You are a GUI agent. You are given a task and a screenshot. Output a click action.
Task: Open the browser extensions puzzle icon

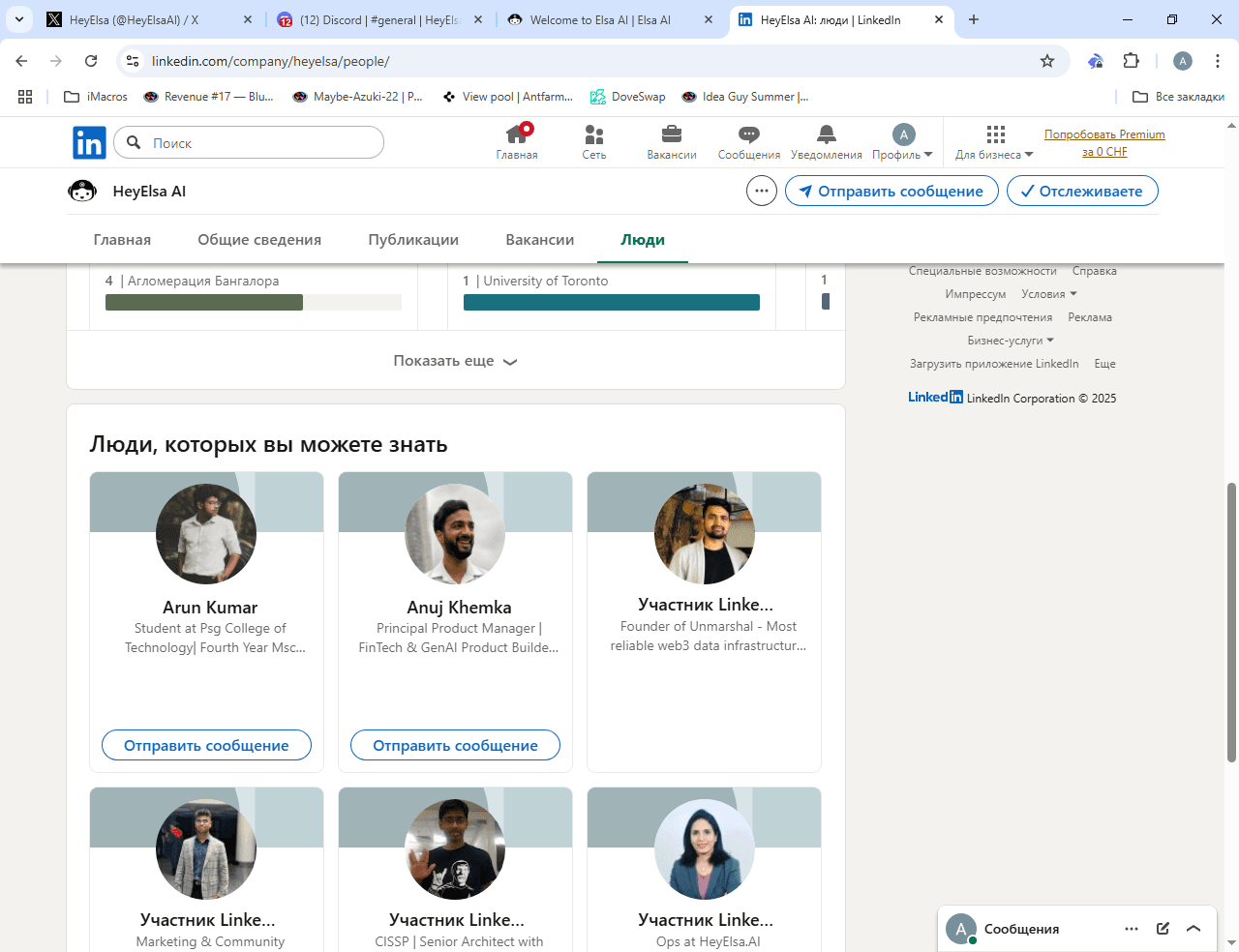tap(1131, 61)
